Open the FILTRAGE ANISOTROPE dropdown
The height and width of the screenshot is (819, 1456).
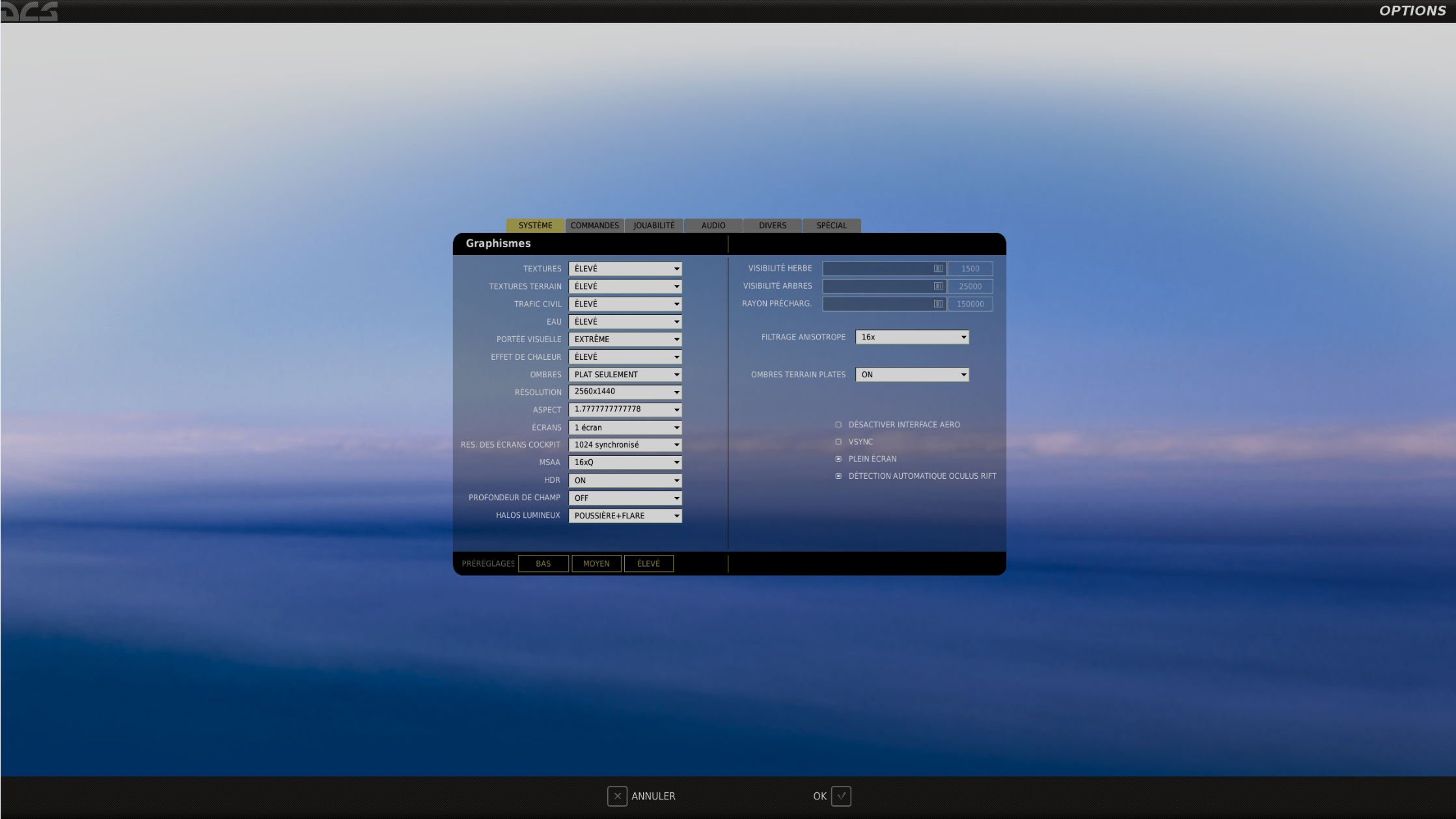912,337
